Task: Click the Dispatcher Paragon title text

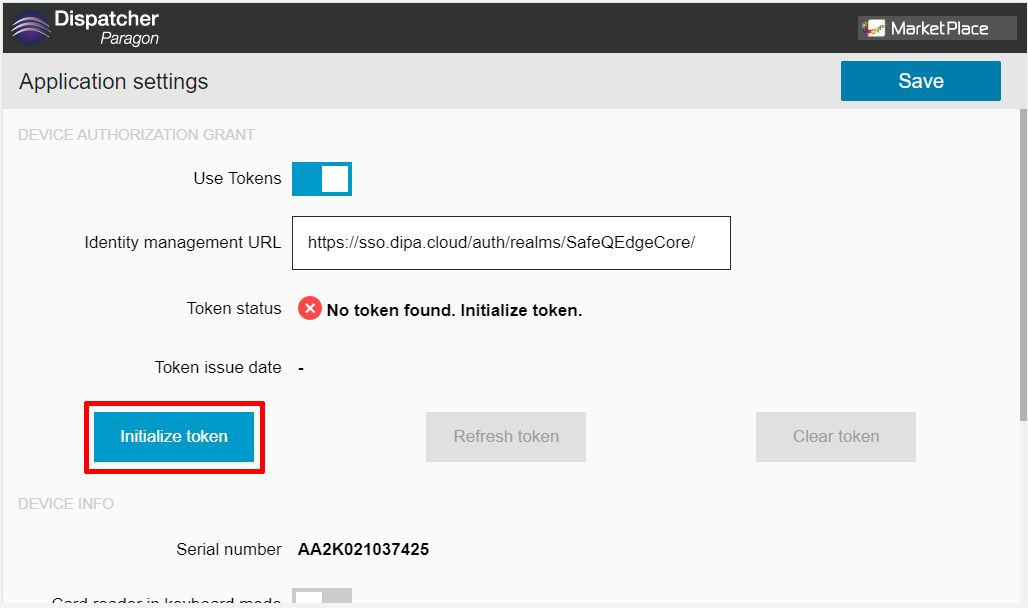Action: pyautogui.click(x=106, y=28)
